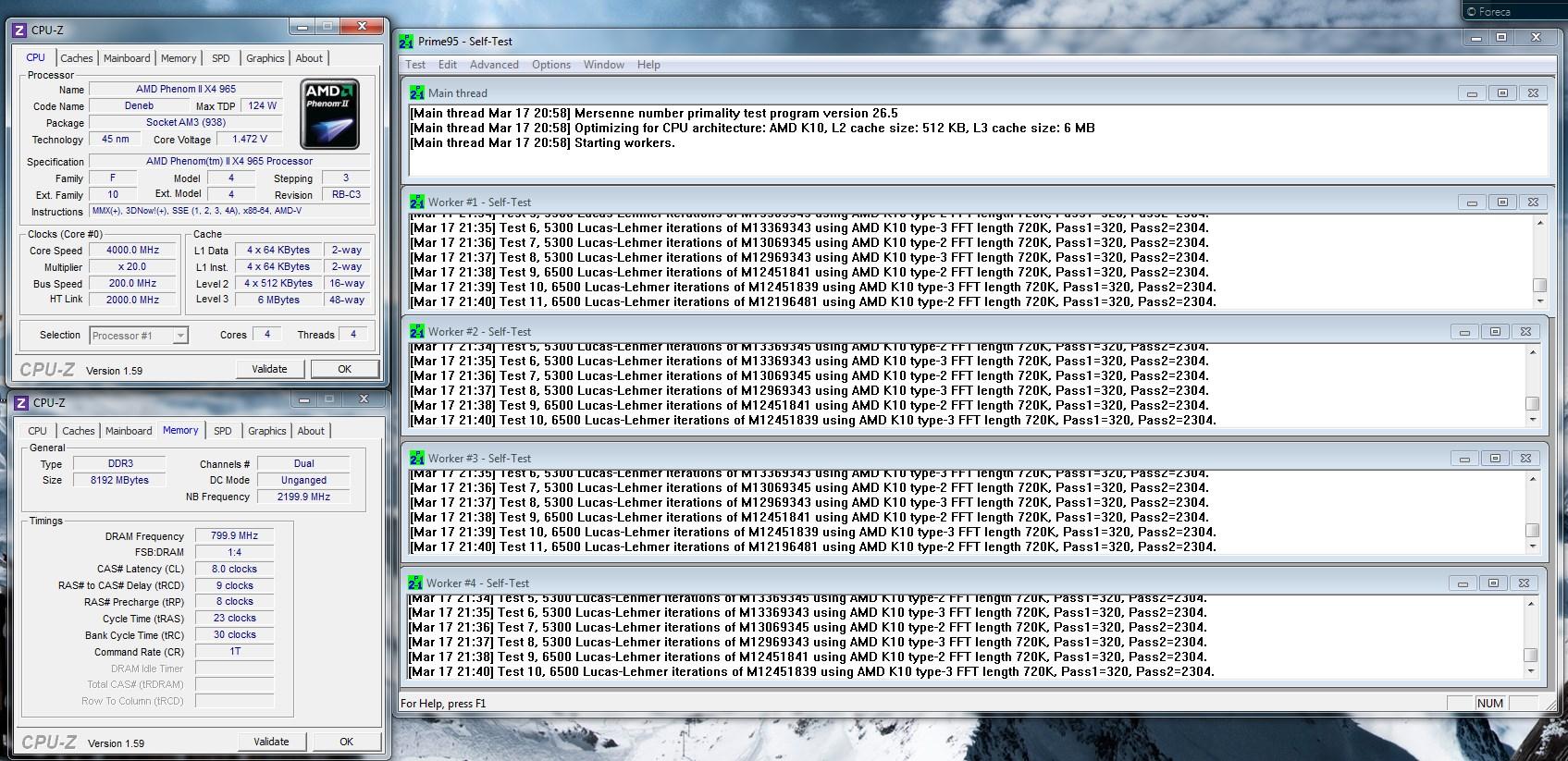
Task: Click the AMD Phenom II processor logo
Action: click(330, 115)
